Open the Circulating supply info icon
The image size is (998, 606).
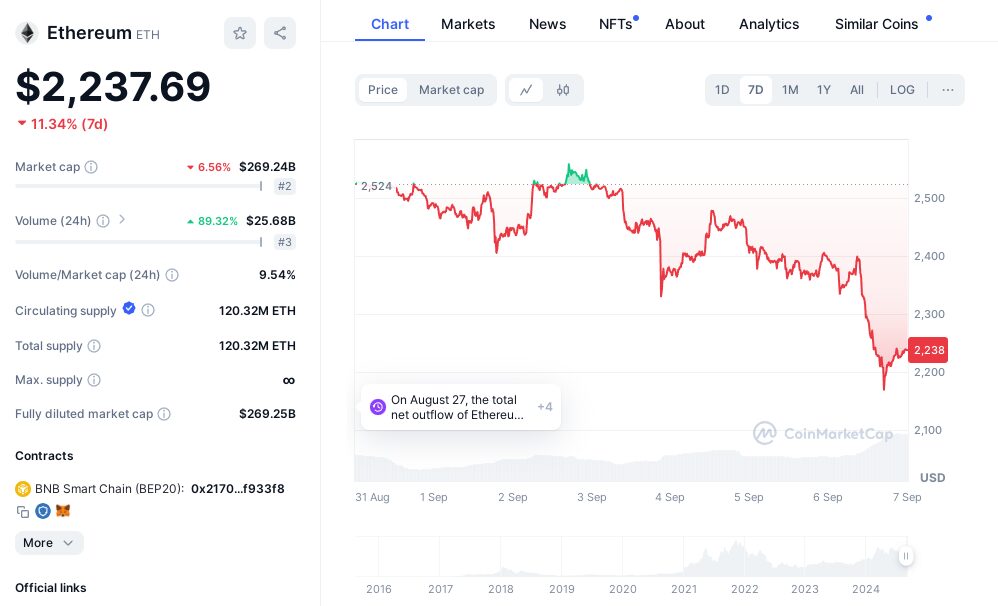pyautogui.click(x=148, y=311)
